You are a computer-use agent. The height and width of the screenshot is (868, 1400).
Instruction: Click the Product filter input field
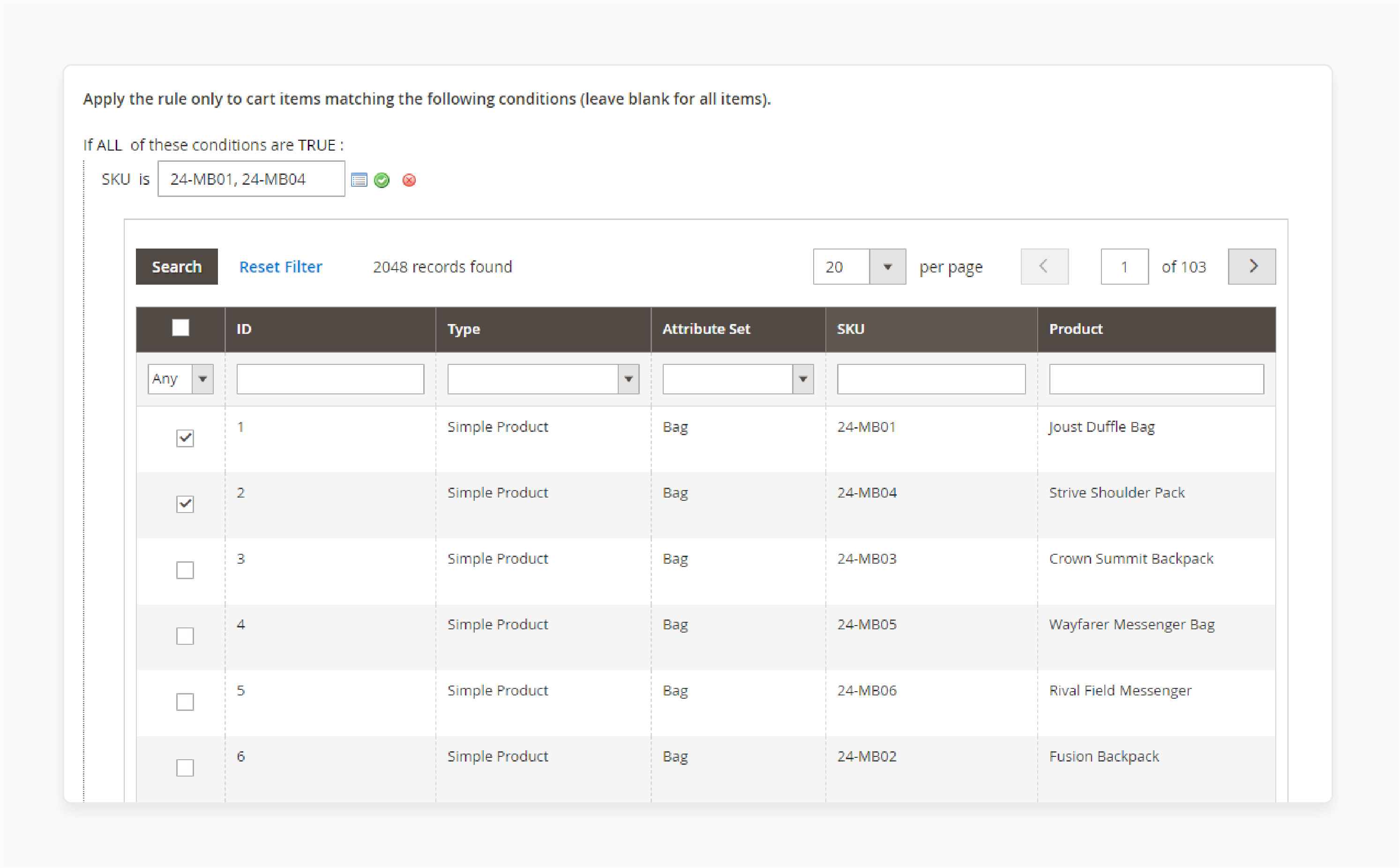1156,379
